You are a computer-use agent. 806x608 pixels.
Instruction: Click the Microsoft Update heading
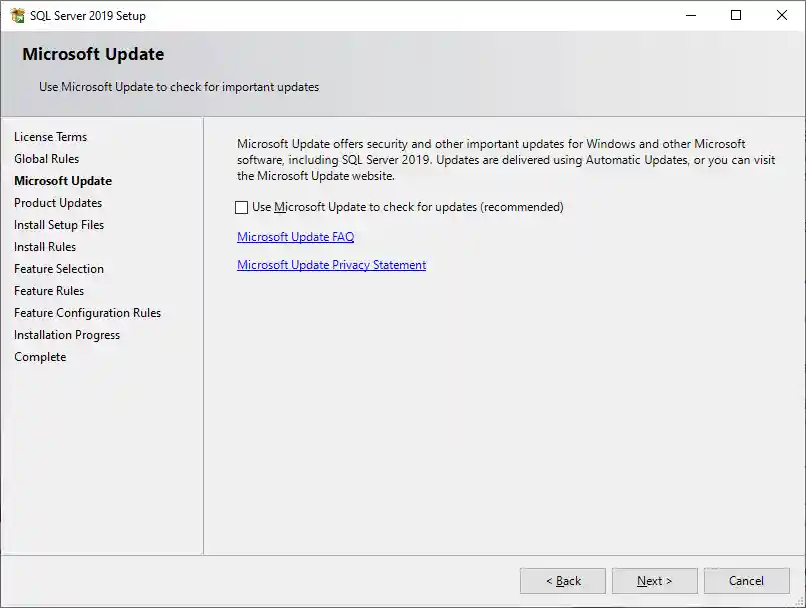[x=91, y=54]
